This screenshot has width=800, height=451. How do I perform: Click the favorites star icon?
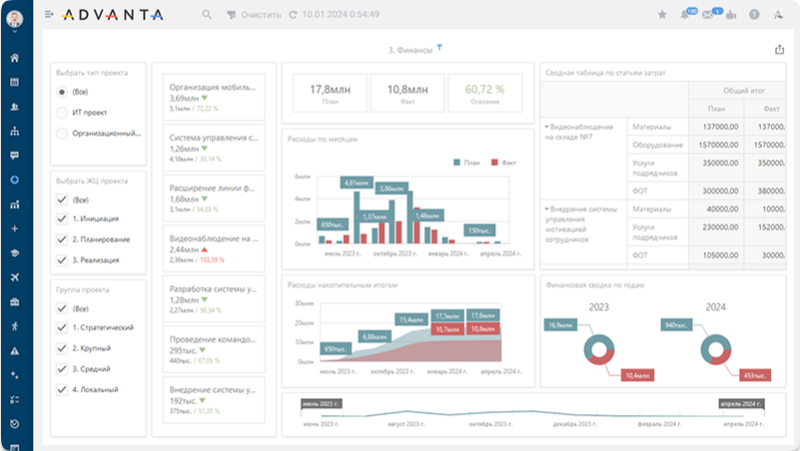click(x=662, y=15)
